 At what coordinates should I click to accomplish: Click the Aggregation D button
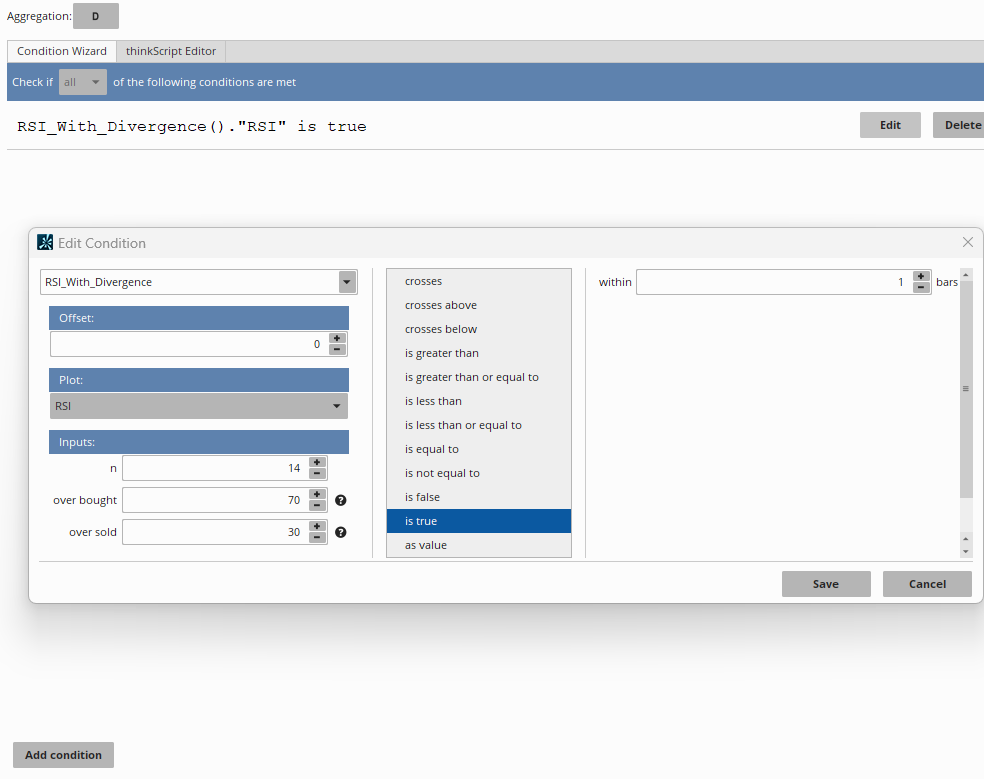click(x=96, y=16)
